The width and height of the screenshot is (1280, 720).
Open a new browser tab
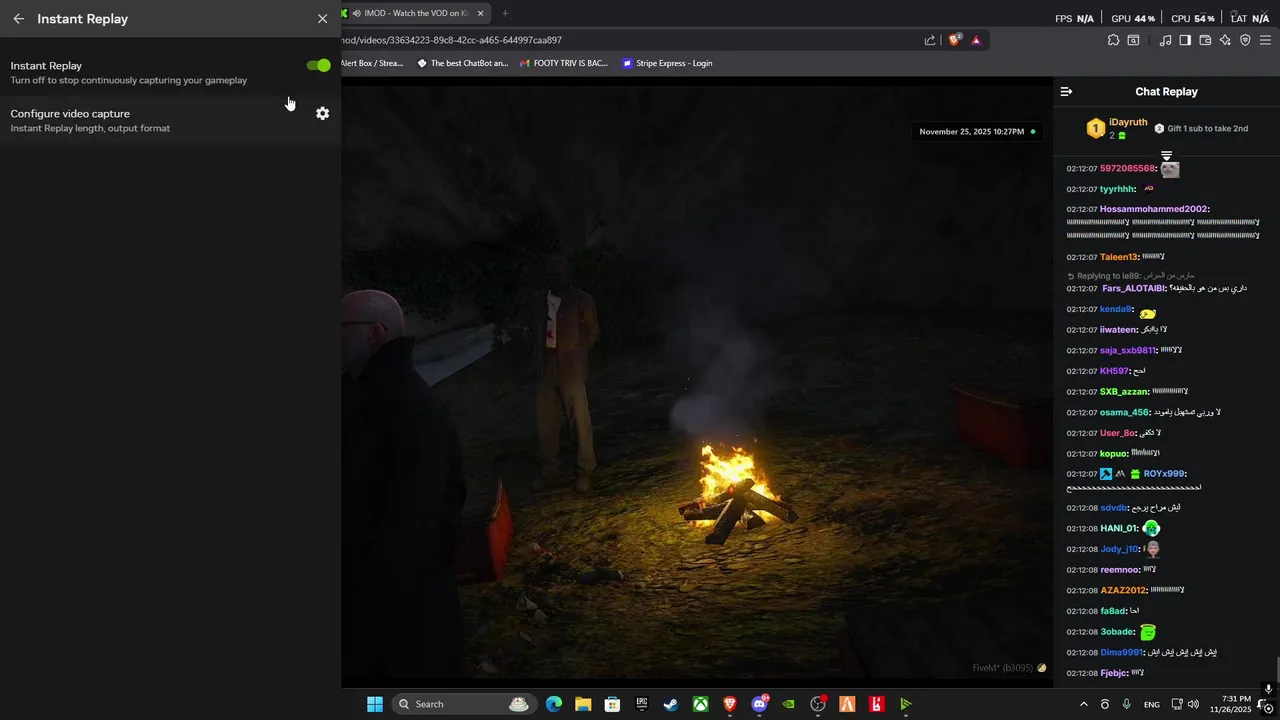tap(505, 13)
